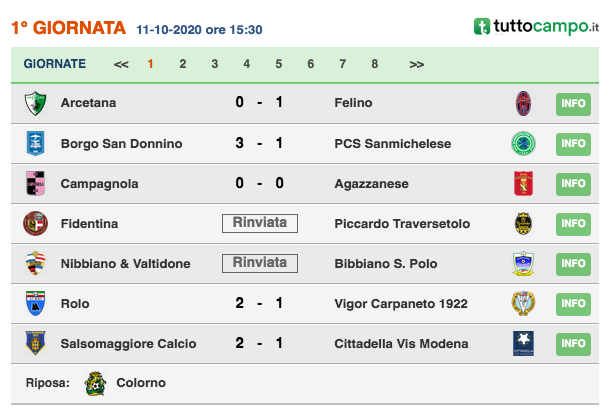This screenshot has width=614, height=420.
Task: Open the Felino club logo
Action: tap(523, 103)
